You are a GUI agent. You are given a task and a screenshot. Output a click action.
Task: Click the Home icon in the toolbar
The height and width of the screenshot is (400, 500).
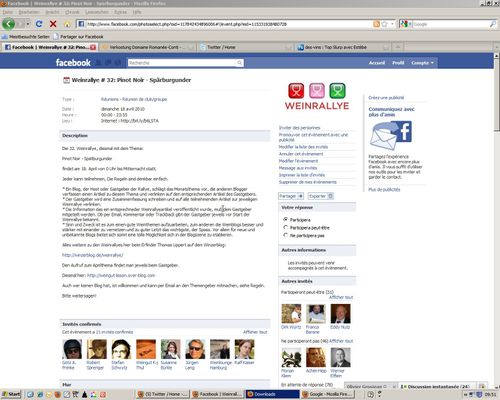67,24
